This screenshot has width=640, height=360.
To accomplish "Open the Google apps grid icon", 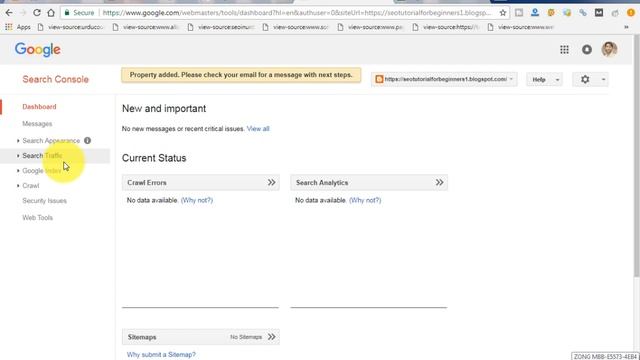I will click(x=564, y=50).
